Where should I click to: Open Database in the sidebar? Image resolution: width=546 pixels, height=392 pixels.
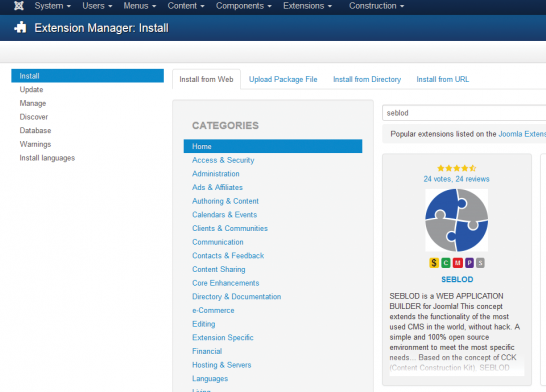(x=35, y=131)
